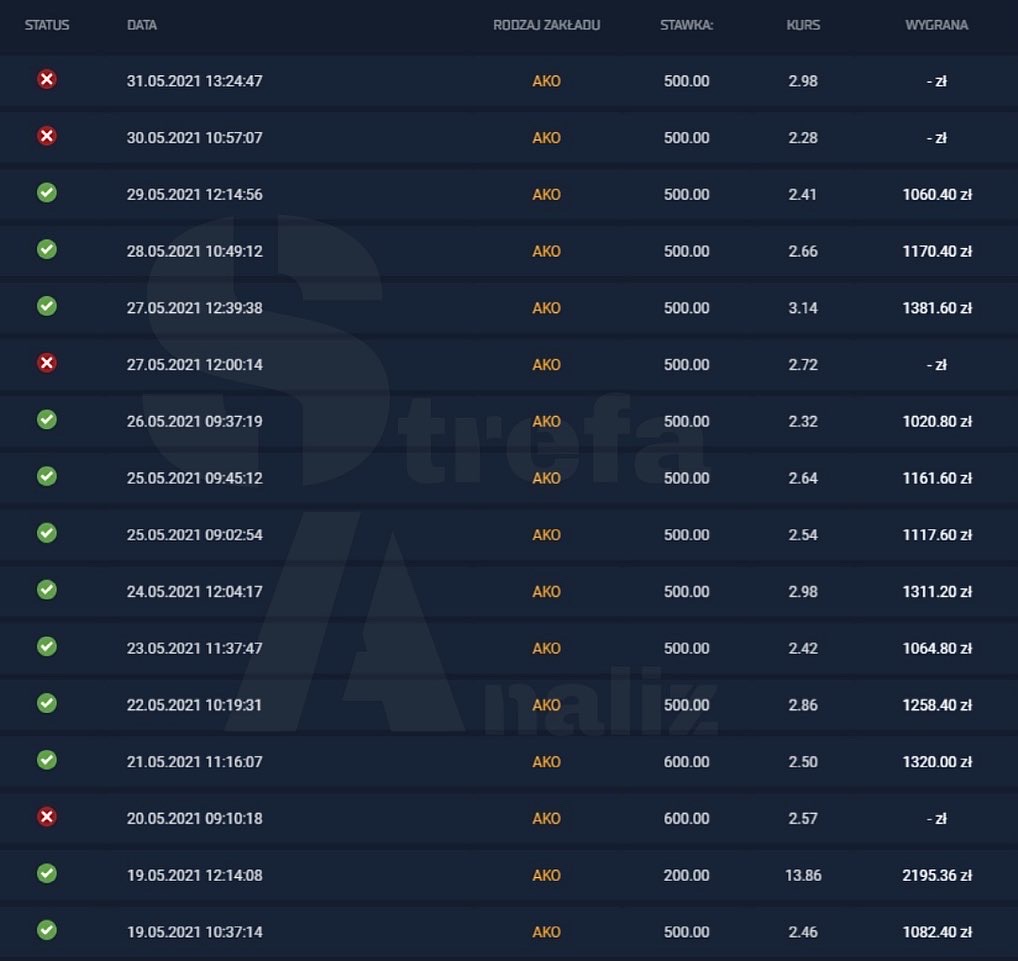Click odds value 2.28
The image size is (1018, 961).
pyautogui.click(x=803, y=138)
